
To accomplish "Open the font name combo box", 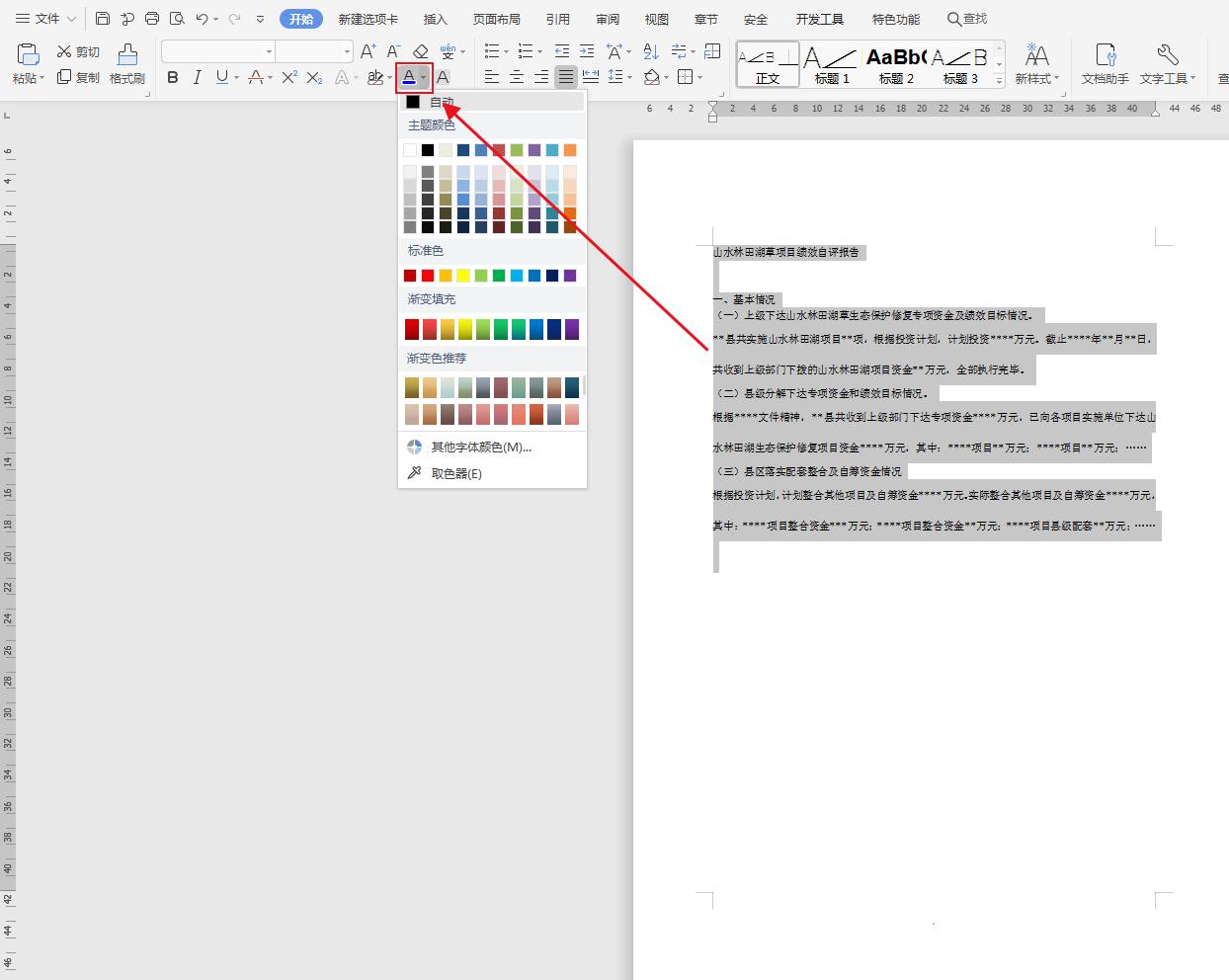I will pos(217,51).
